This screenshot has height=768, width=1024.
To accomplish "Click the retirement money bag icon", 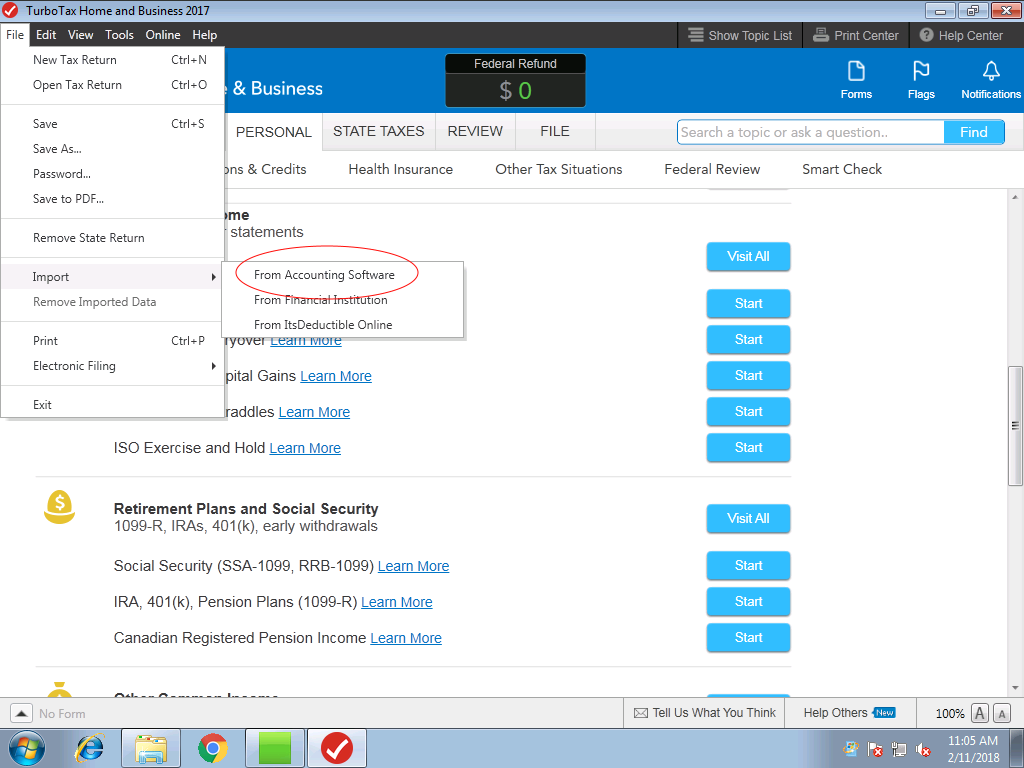I will pos(59,507).
